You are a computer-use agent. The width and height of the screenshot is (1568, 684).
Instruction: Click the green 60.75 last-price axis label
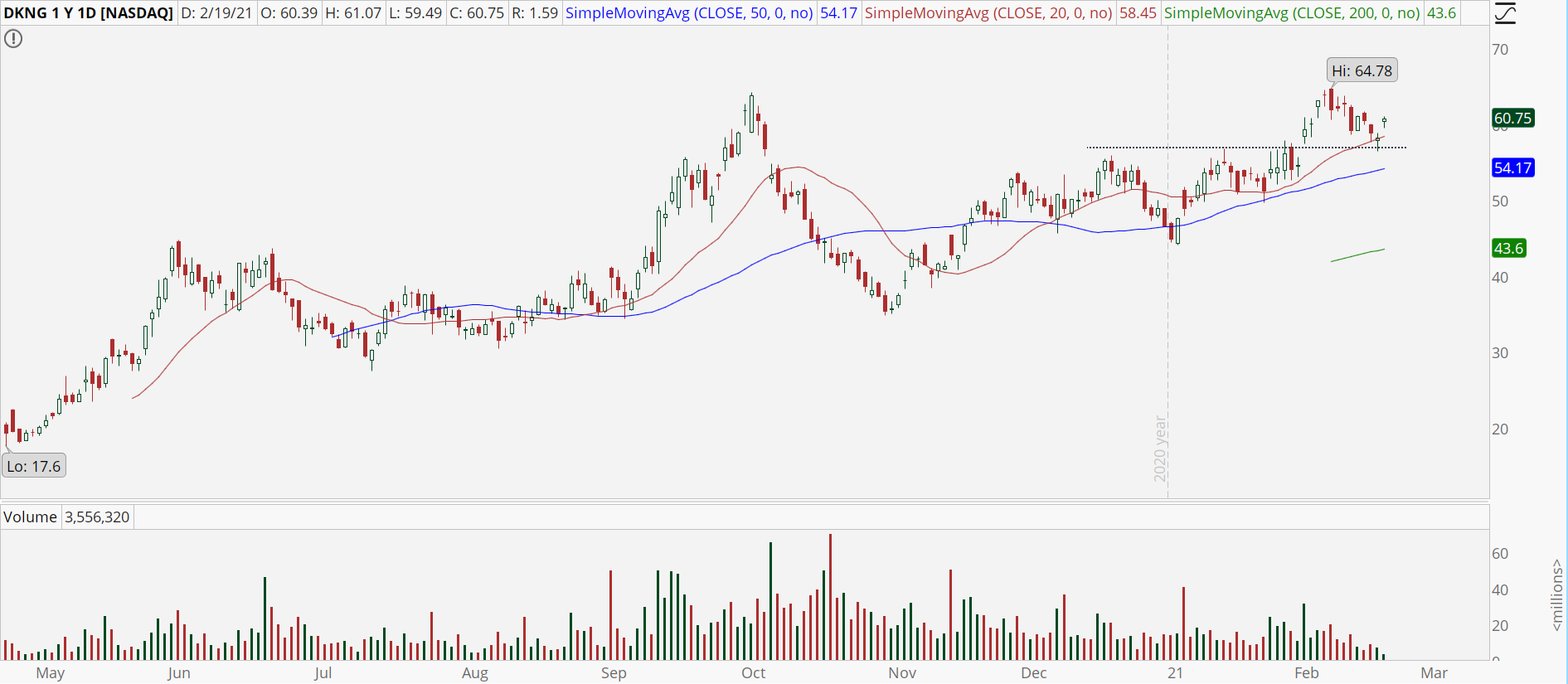[1513, 118]
